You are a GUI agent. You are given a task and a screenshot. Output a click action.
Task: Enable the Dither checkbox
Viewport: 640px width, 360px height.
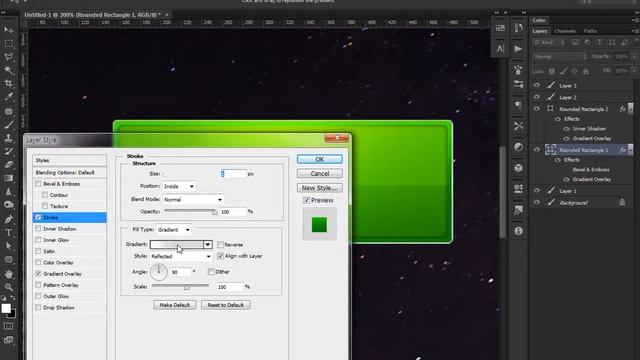pos(211,271)
